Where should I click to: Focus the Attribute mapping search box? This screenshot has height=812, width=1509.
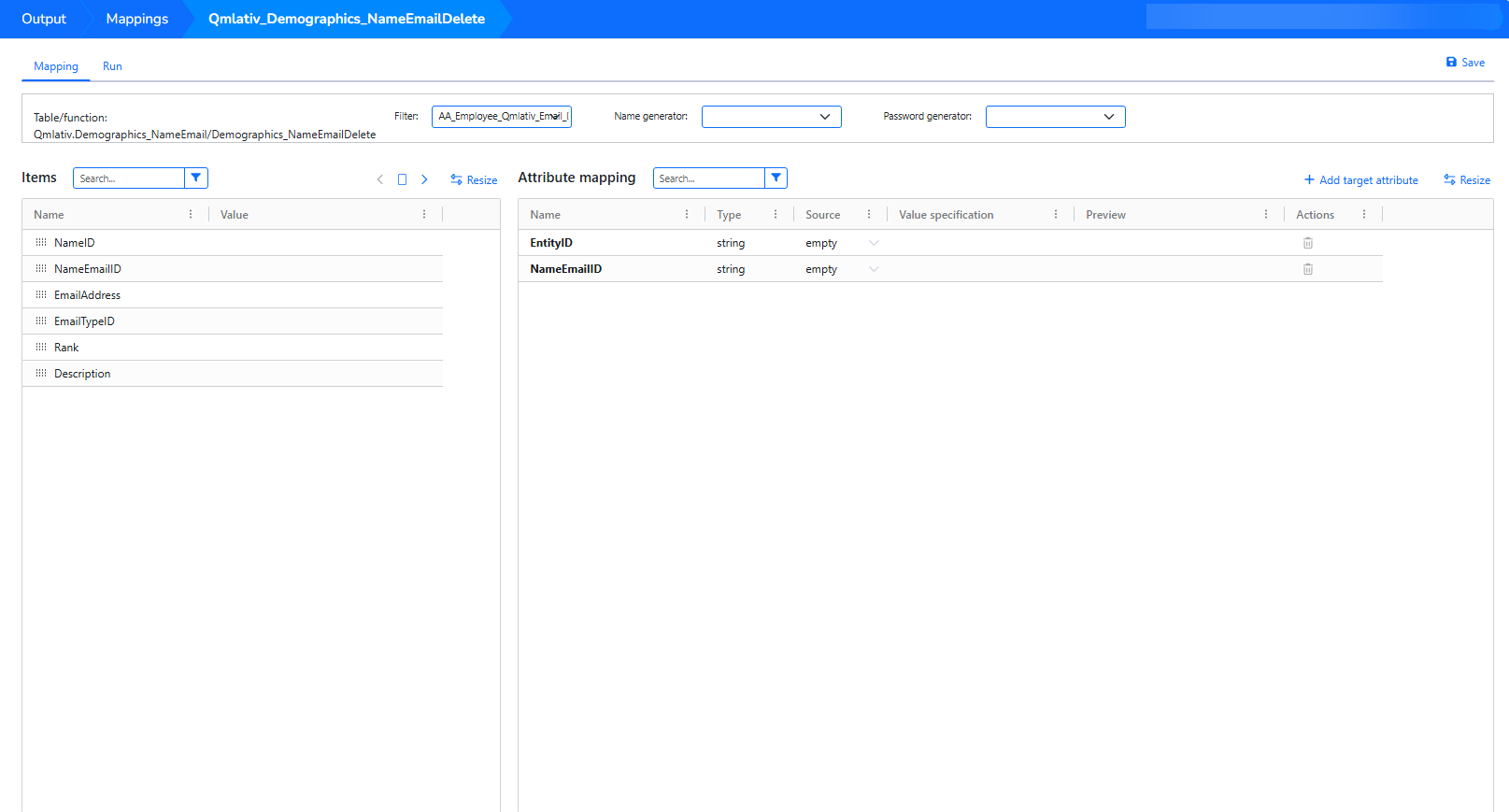pos(709,178)
